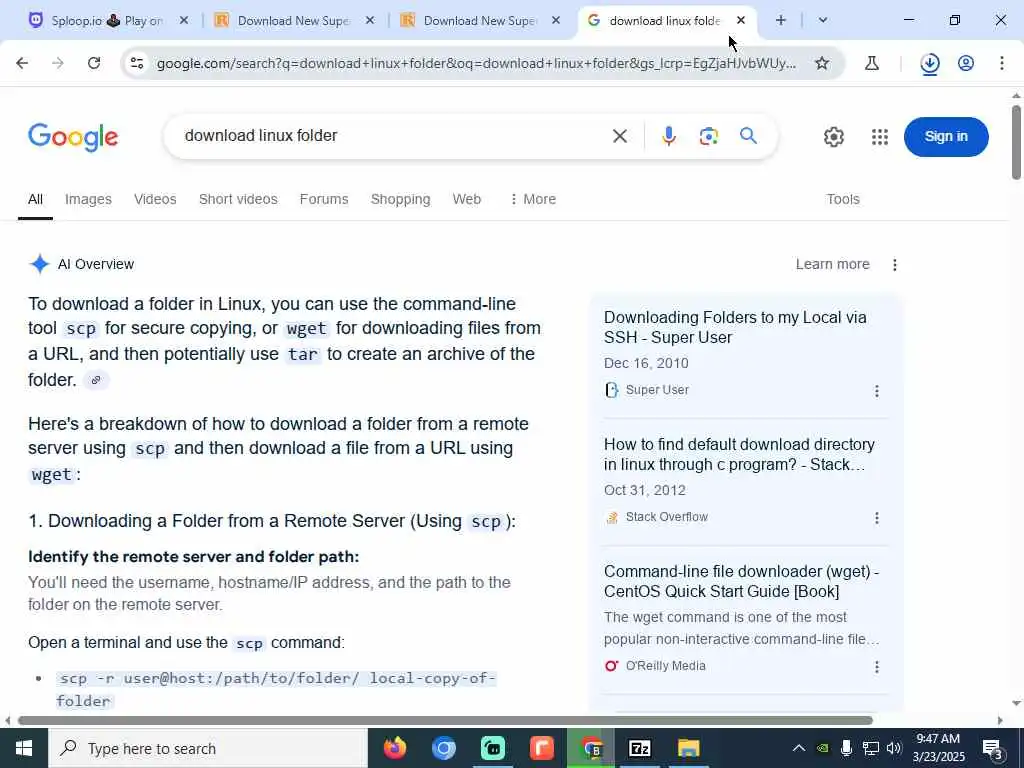This screenshot has width=1024, height=768.
Task: Click the source link chip after 'folder.'
Action: 96,380
